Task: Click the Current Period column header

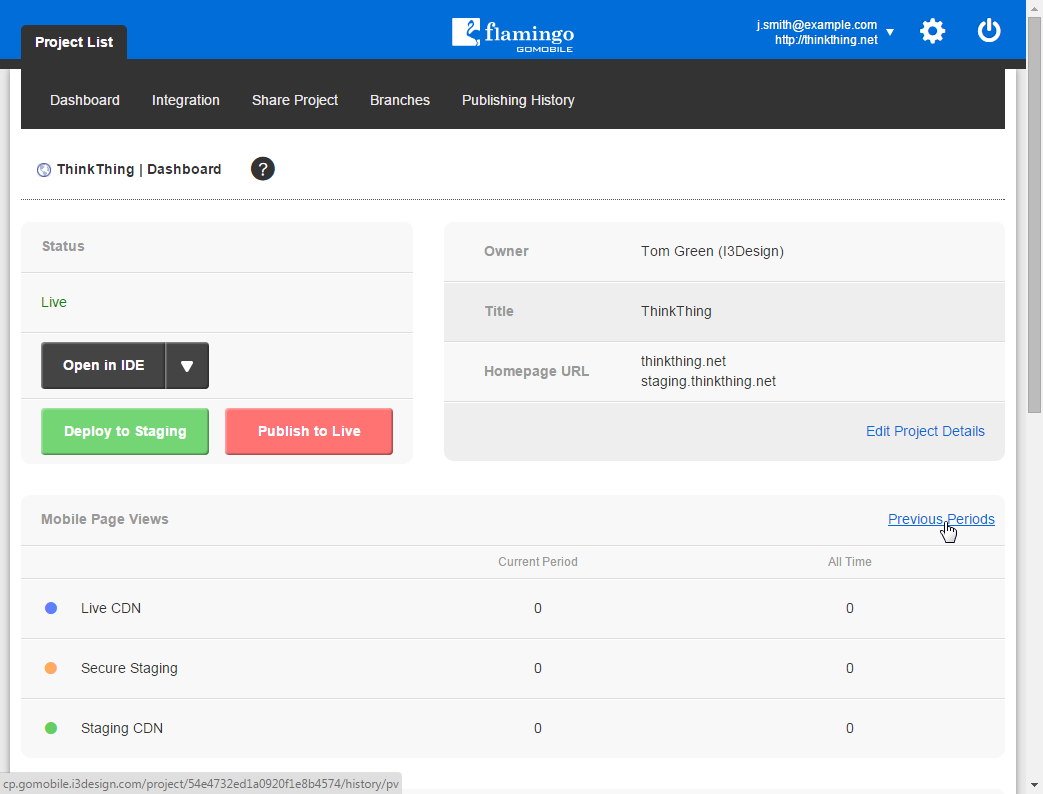Action: click(538, 562)
